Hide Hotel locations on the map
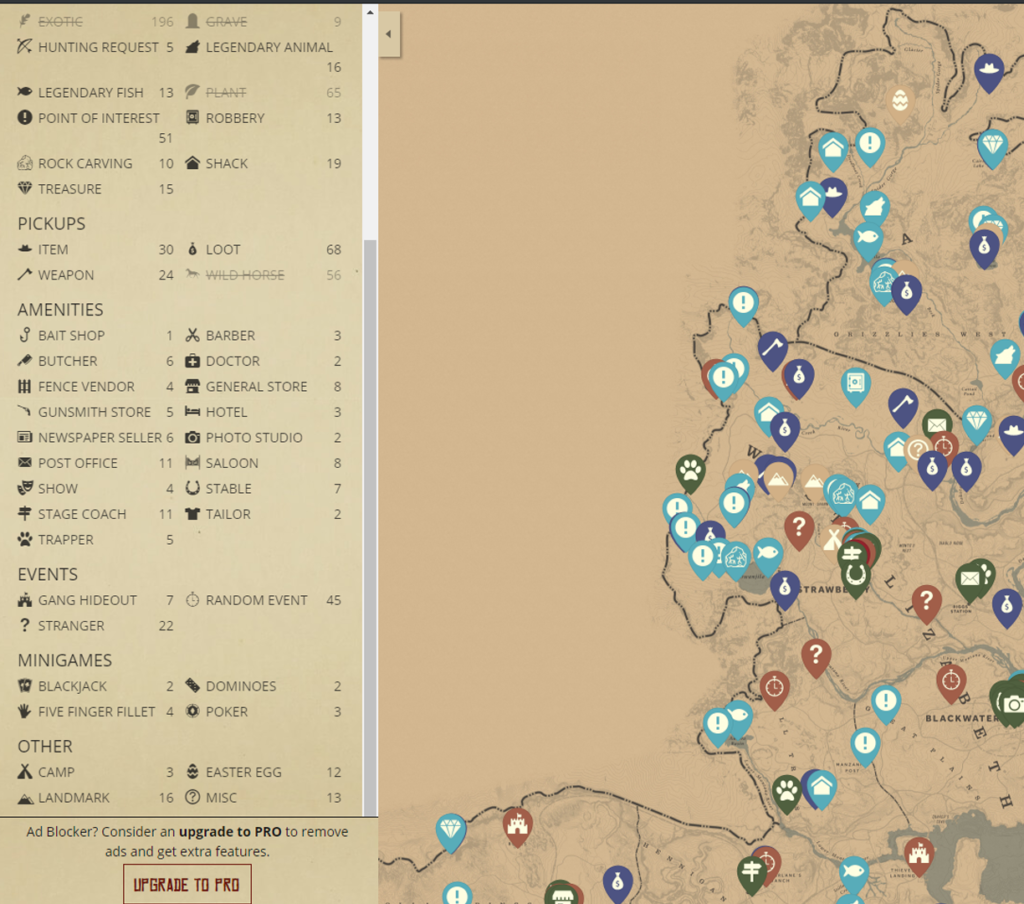Viewport: 1024px width, 904px height. [x=263, y=412]
